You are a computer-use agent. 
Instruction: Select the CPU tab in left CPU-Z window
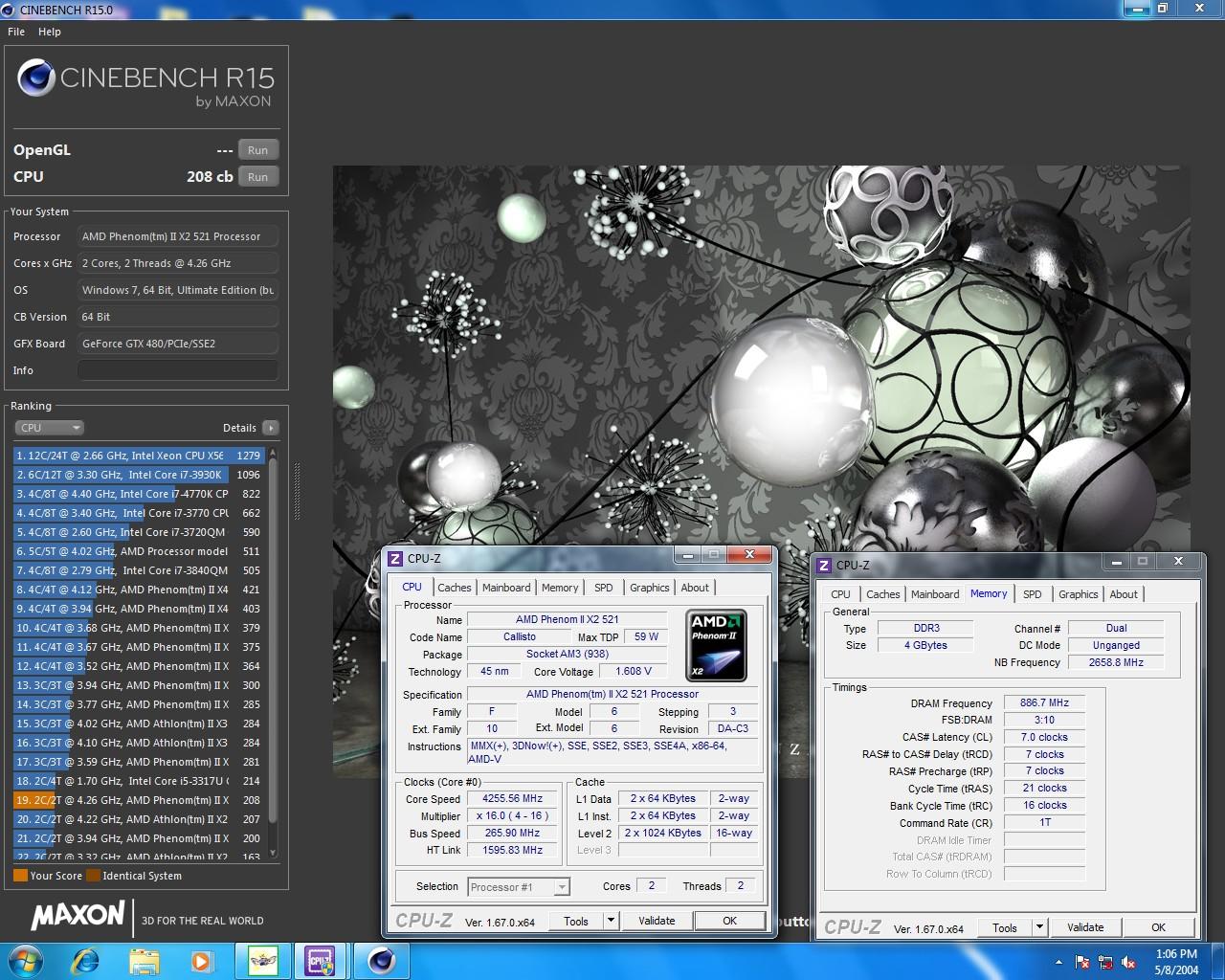coord(412,587)
